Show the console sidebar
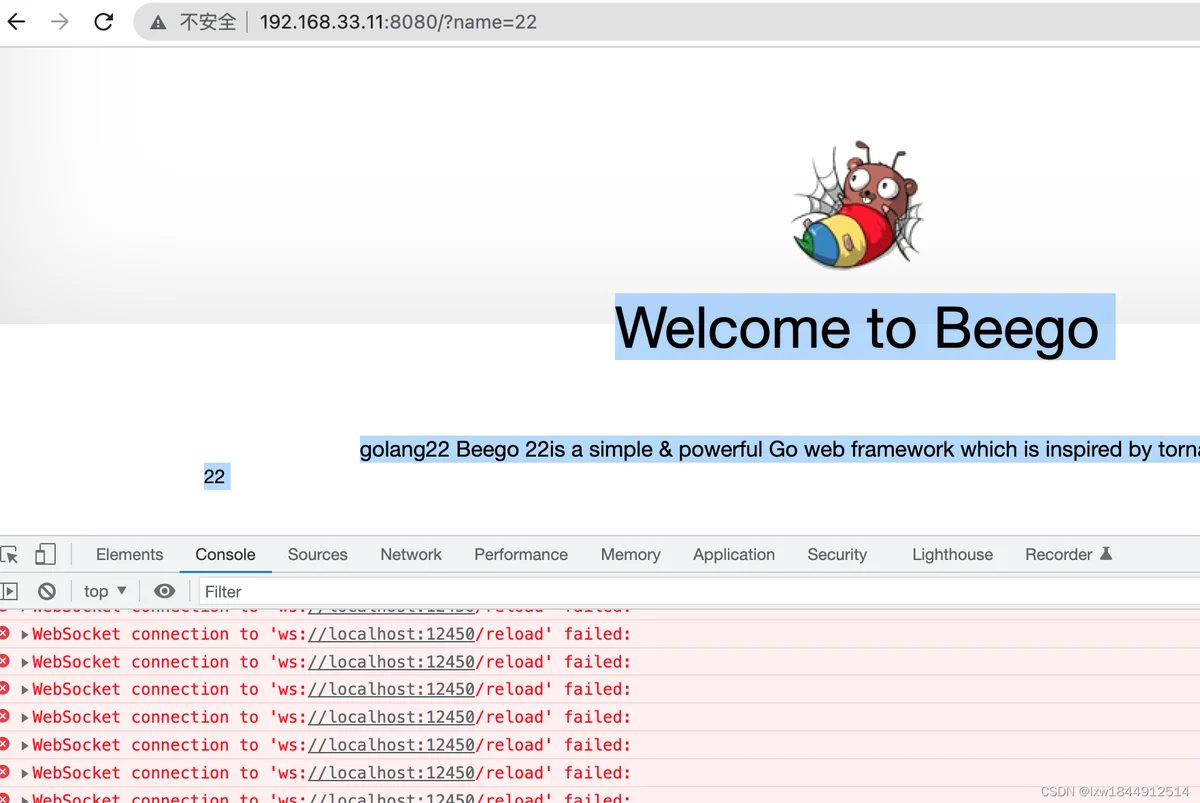Screen dimensions: 1200x803 pyautogui.click(x=9, y=591)
